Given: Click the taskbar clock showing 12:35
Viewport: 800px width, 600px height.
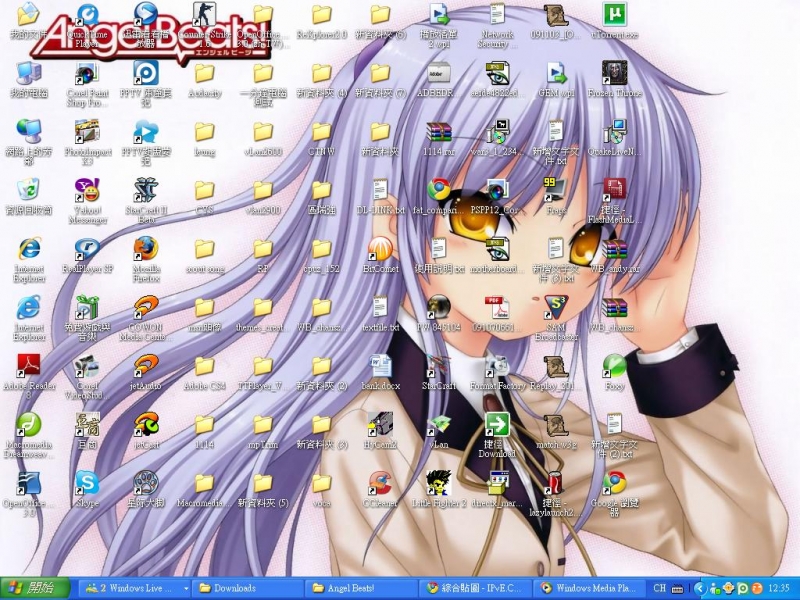Looking at the screenshot, I should pyautogui.click(x=781, y=588).
